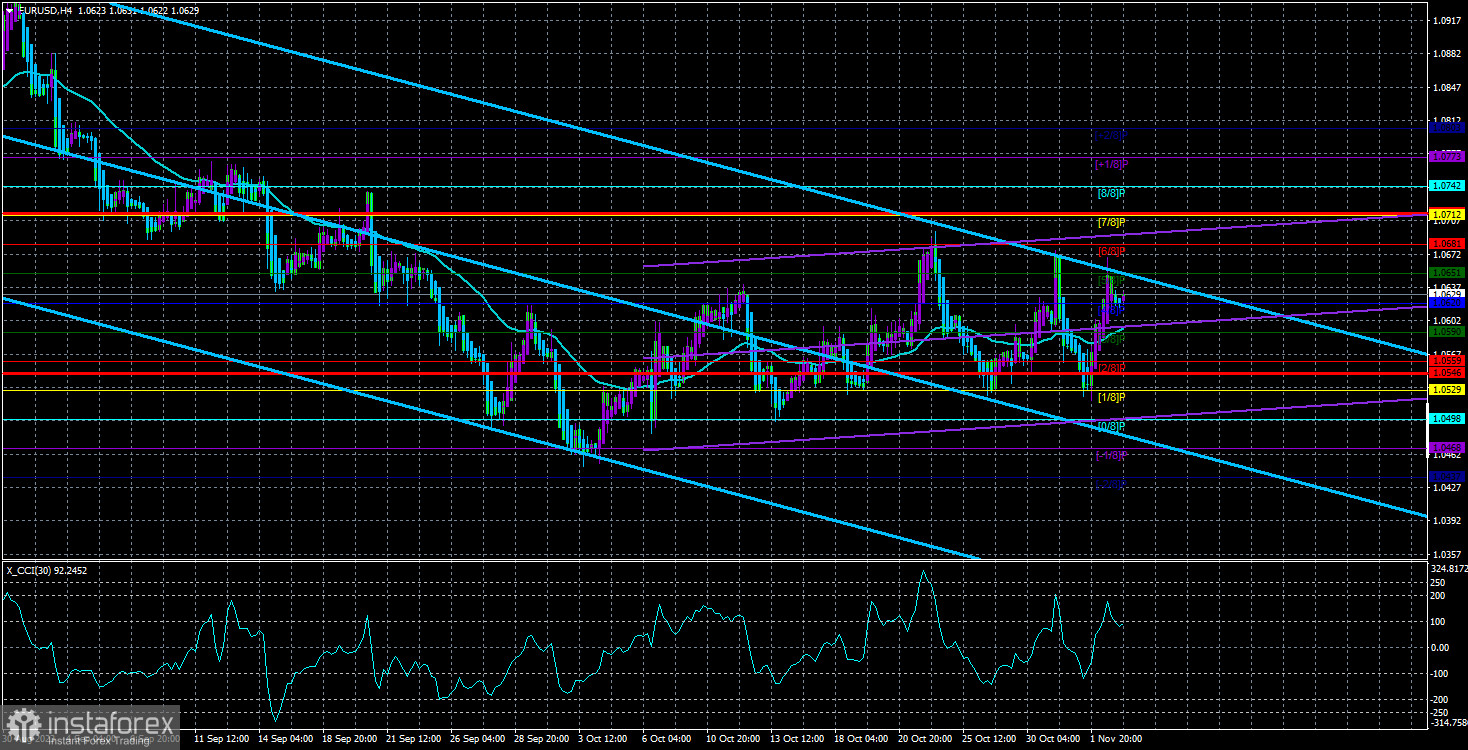Click the 18 Oct 04:00 time axis label
The width and height of the screenshot is (1468, 750).
click(863, 739)
